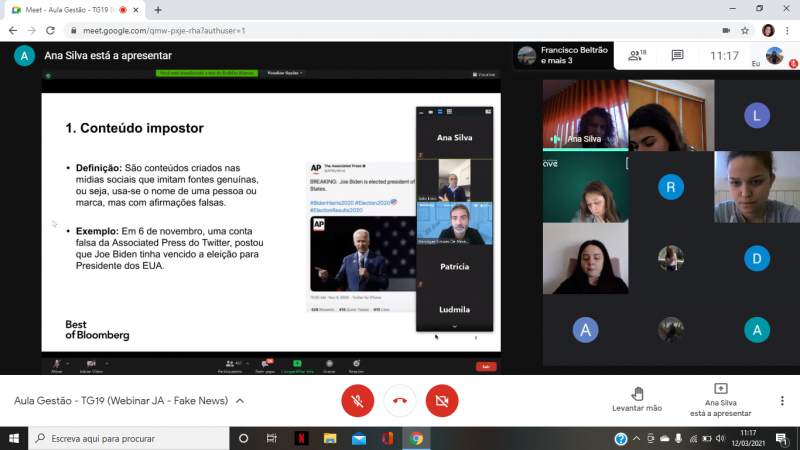Raise hand with Levantar mão
This screenshot has width=800, height=450.
pos(637,399)
